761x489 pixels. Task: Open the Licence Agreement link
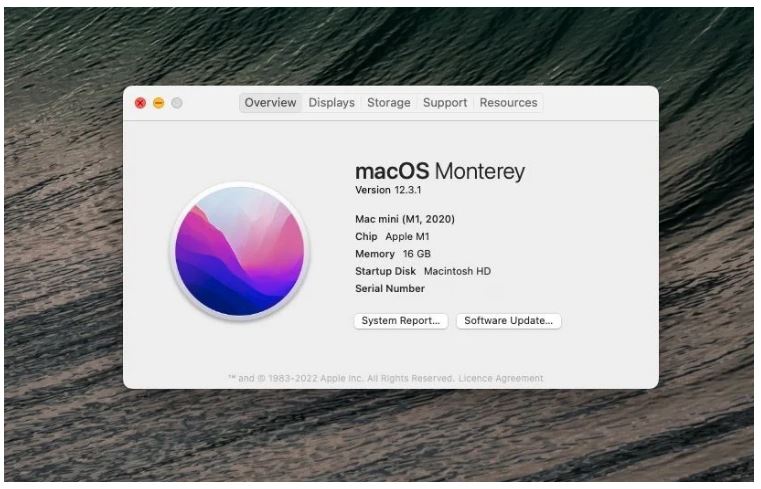pyautogui.click(x=501, y=378)
